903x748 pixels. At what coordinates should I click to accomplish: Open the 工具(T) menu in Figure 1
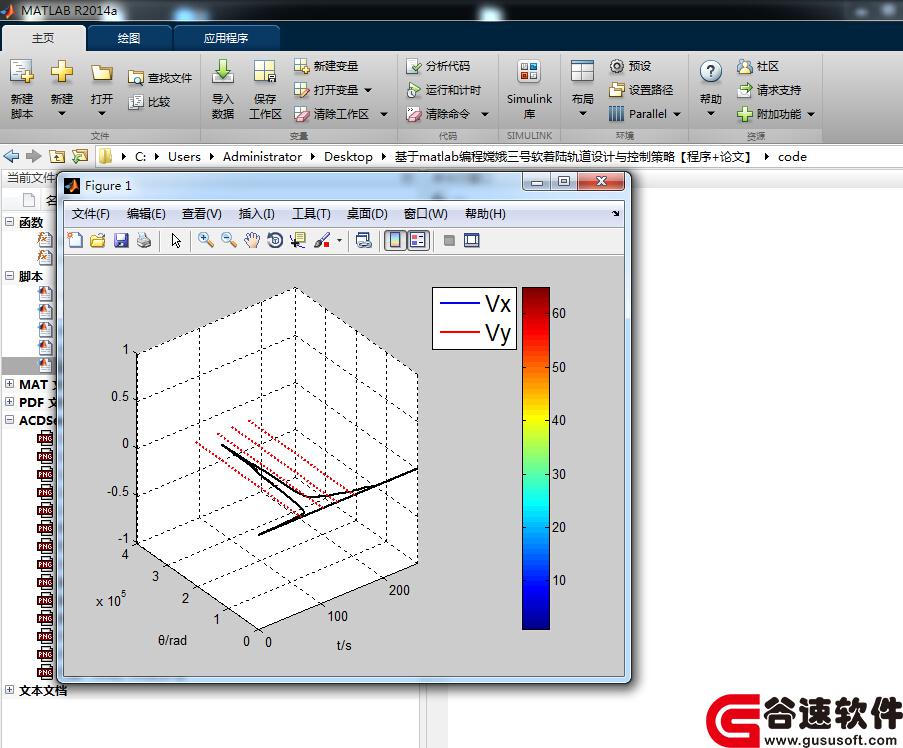(x=311, y=214)
